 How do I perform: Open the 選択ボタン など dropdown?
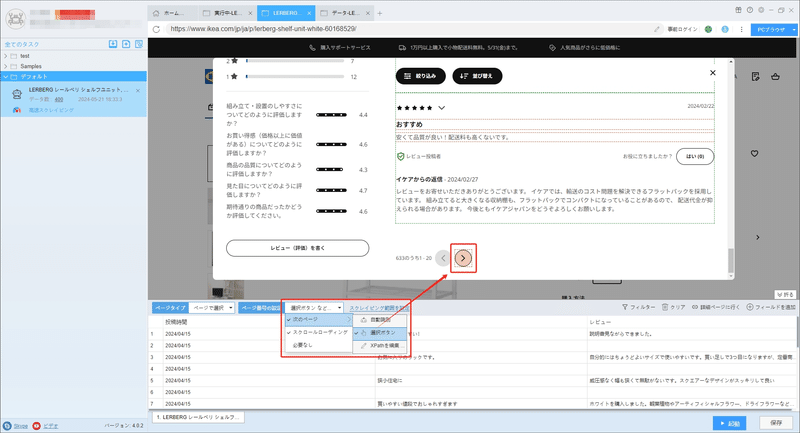pos(314,308)
